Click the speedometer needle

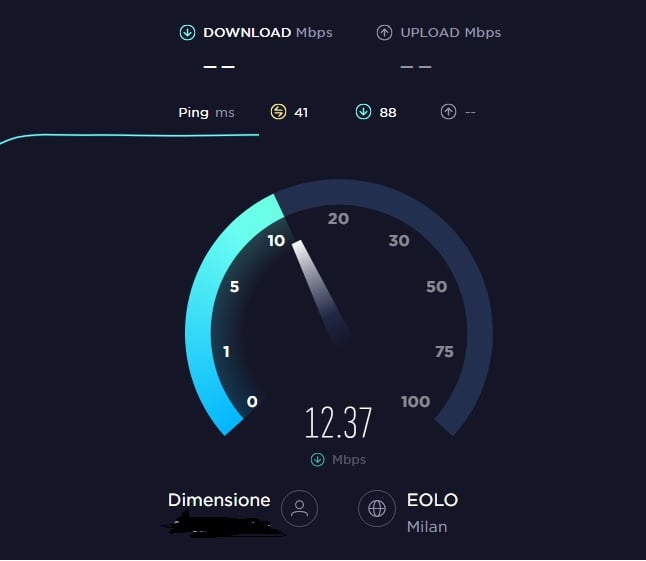(320, 290)
